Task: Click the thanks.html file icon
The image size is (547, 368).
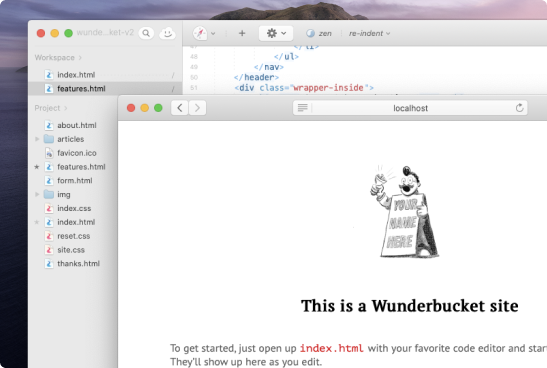Action: pyautogui.click(x=49, y=263)
